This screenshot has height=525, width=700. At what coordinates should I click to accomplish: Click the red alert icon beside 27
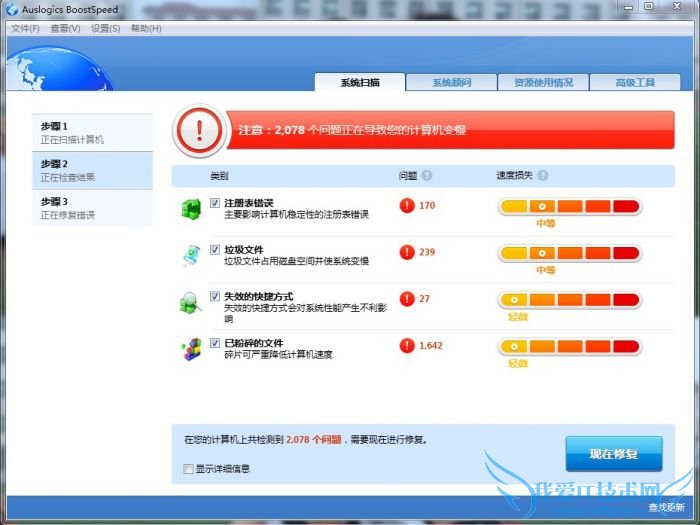coord(407,299)
